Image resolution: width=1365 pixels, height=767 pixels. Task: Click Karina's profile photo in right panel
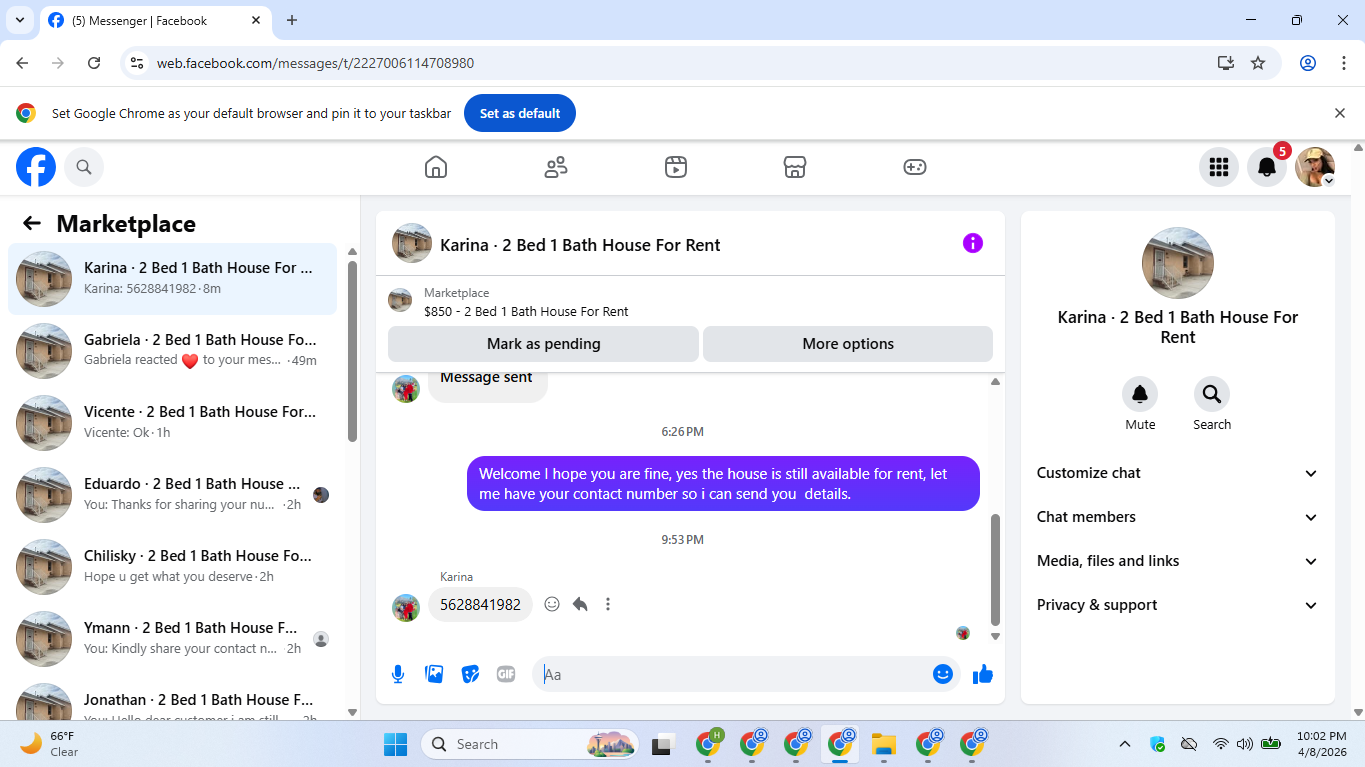[x=1178, y=263]
